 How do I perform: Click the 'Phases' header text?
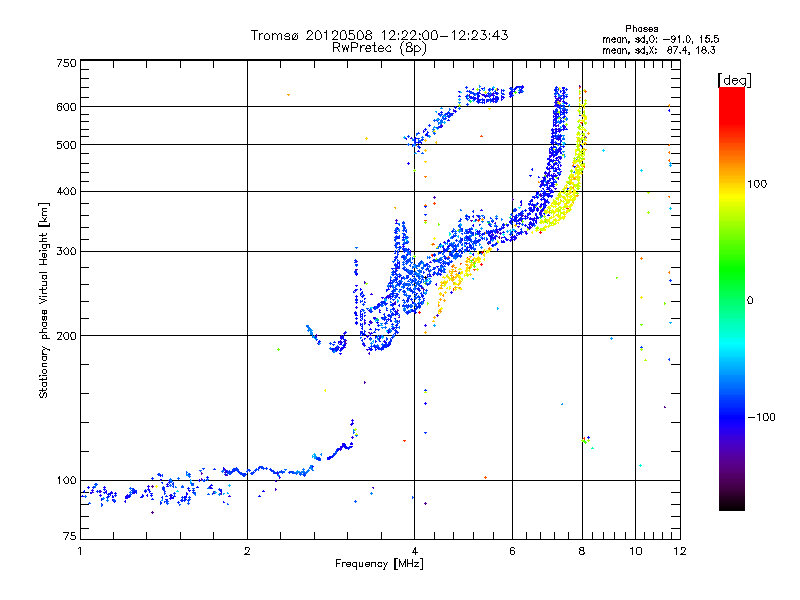click(x=641, y=29)
